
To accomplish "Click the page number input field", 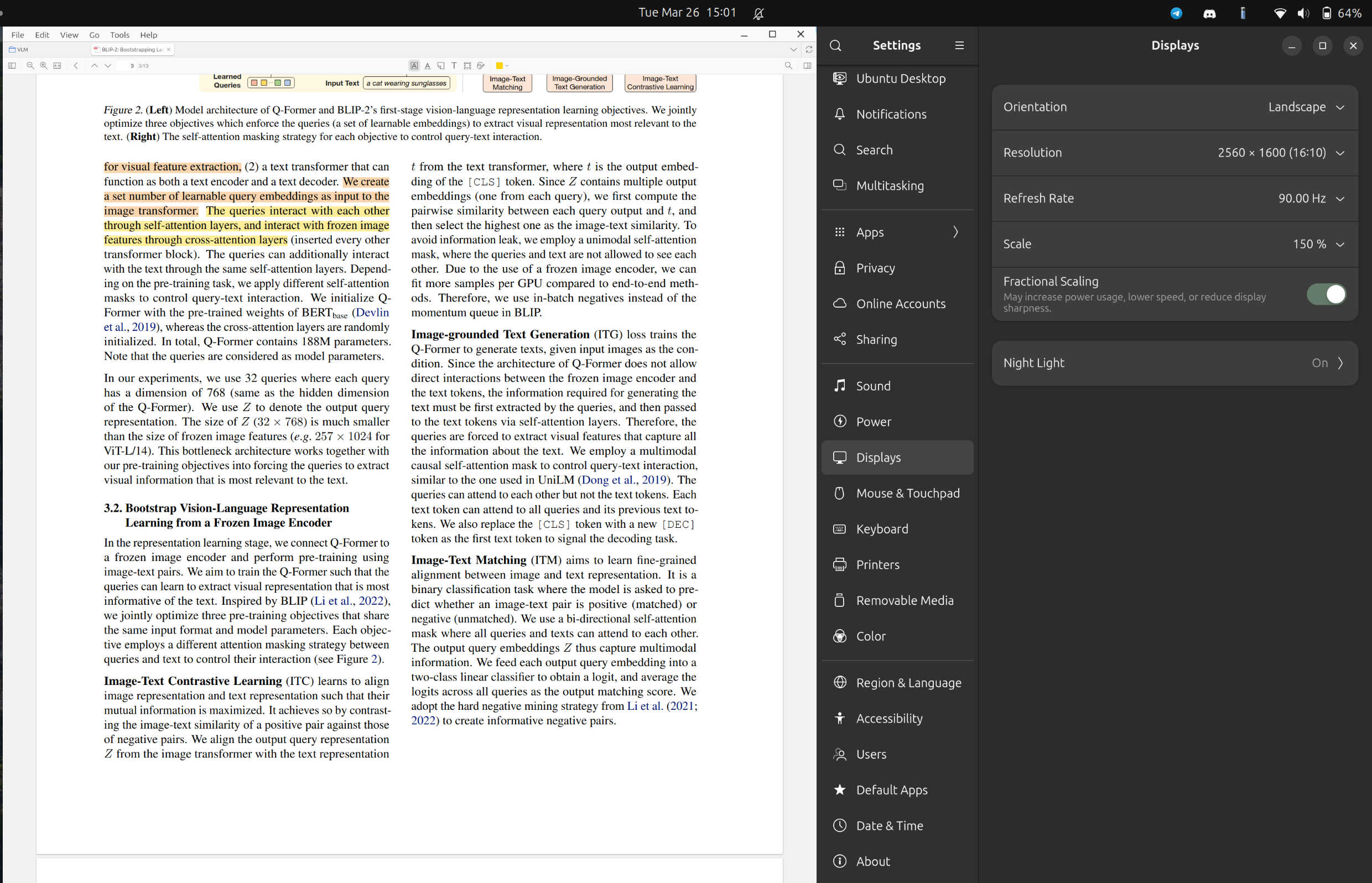I will click(127, 65).
